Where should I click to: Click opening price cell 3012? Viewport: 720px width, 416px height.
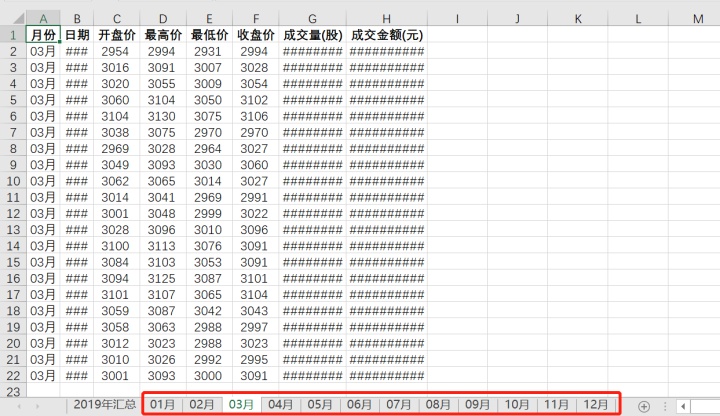(x=117, y=343)
